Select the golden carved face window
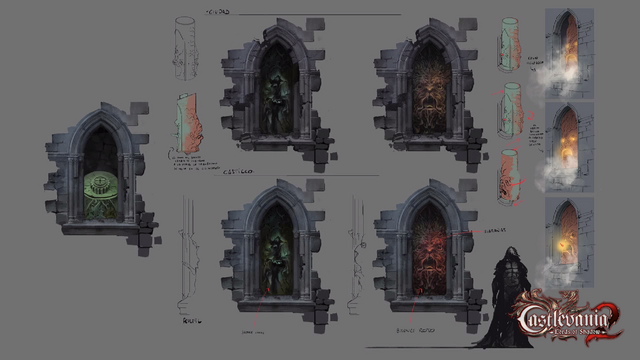The height and width of the screenshot is (360, 640). (x=431, y=94)
